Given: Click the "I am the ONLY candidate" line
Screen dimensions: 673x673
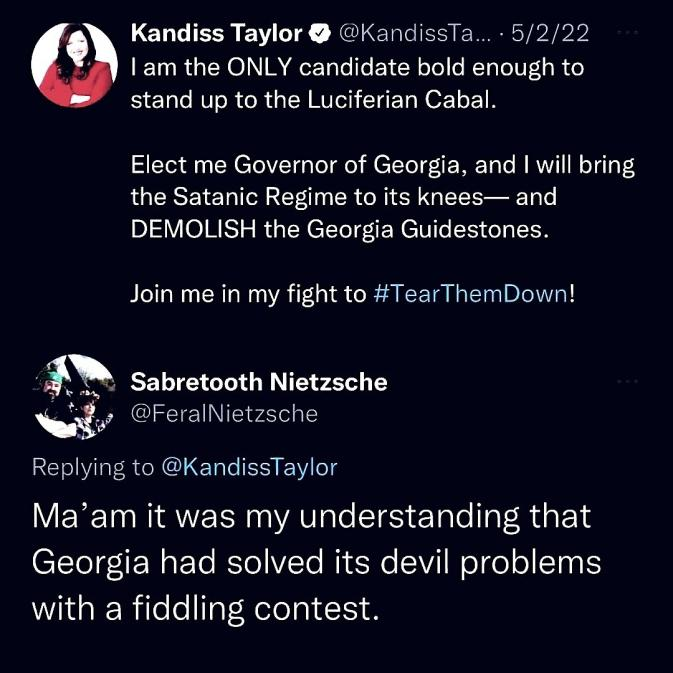Looking at the screenshot, I should pos(357,69).
